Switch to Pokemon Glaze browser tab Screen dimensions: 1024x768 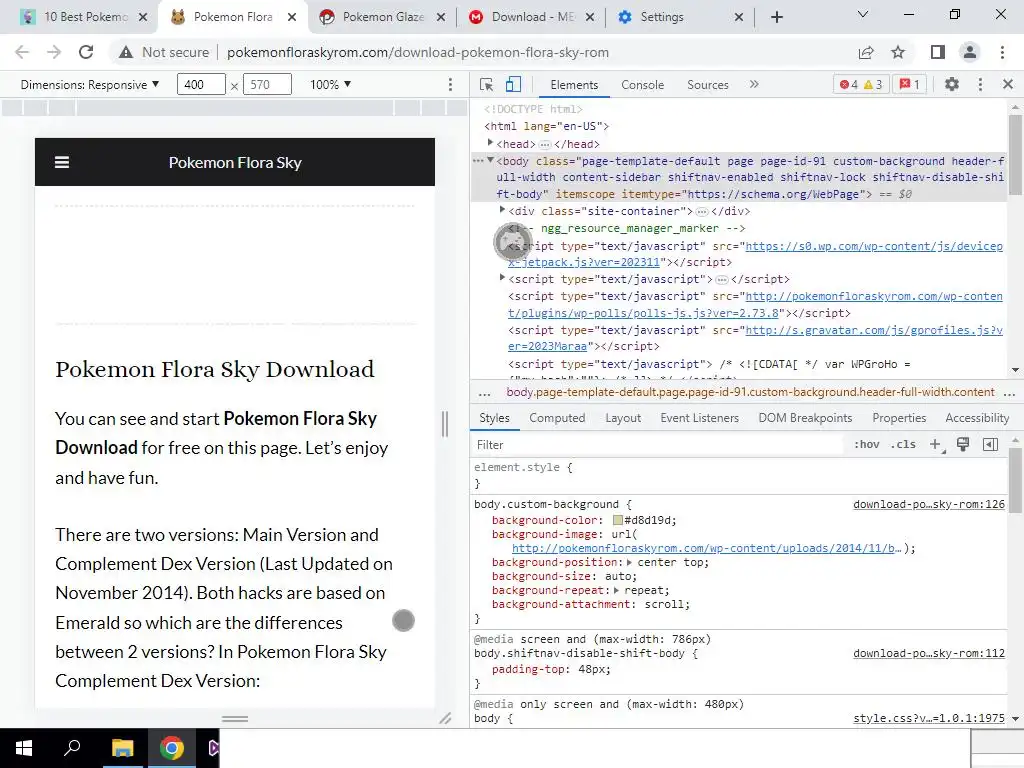pyautogui.click(x=383, y=17)
